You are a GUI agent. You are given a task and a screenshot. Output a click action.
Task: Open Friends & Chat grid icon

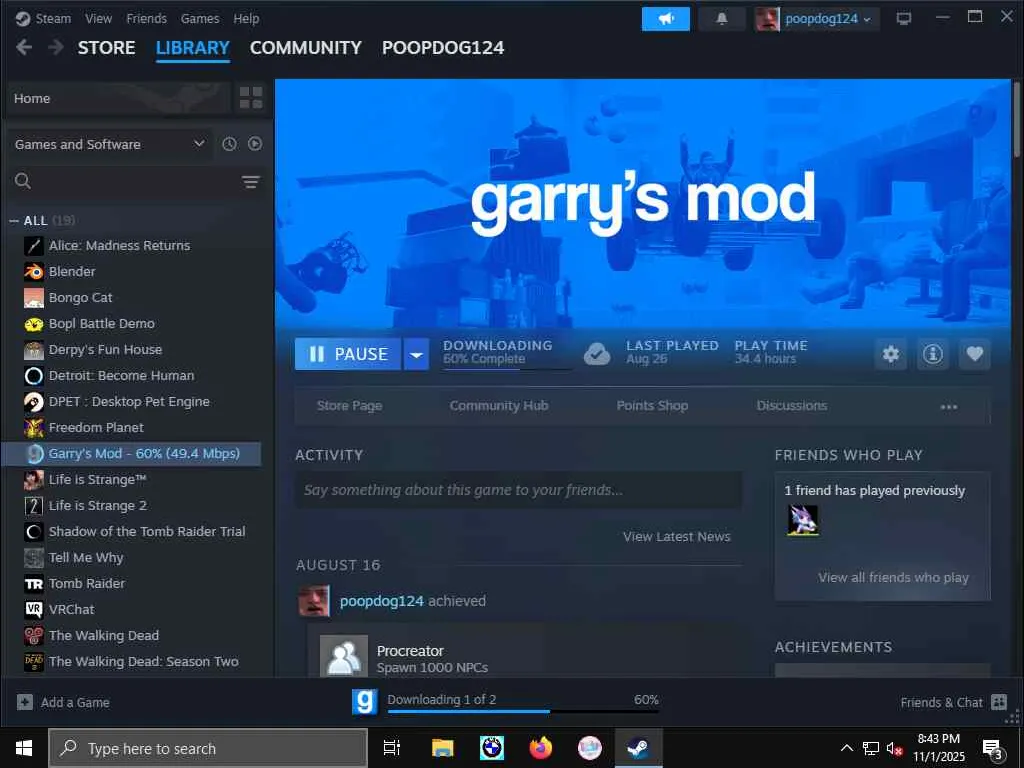(x=999, y=702)
